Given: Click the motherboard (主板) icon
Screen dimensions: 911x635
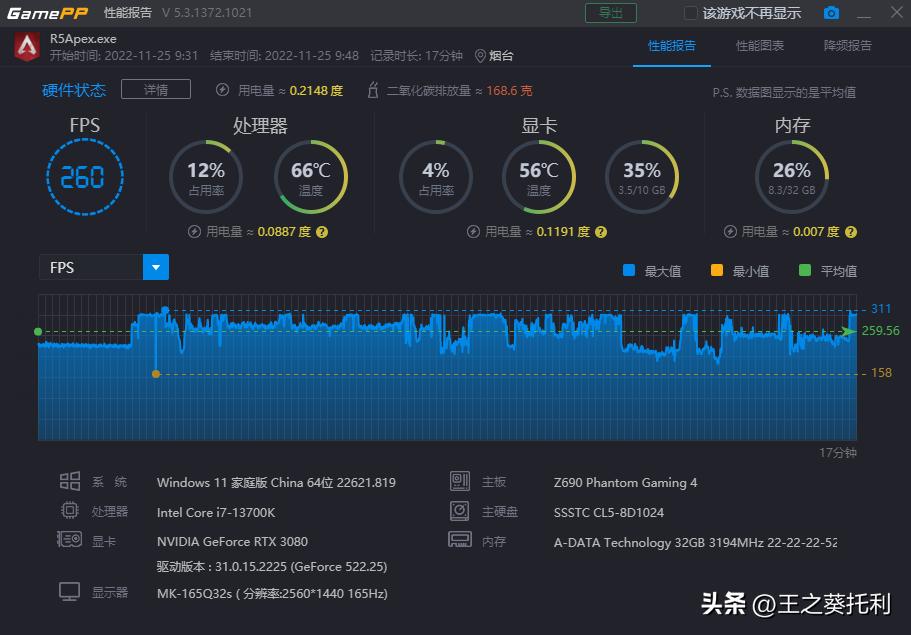Looking at the screenshot, I should click(459, 482).
